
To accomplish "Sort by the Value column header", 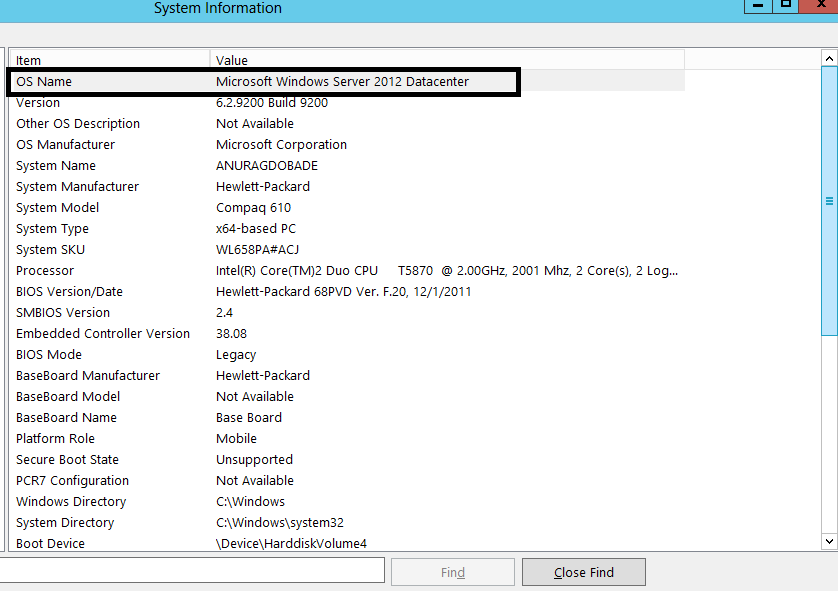I will tap(447, 60).
